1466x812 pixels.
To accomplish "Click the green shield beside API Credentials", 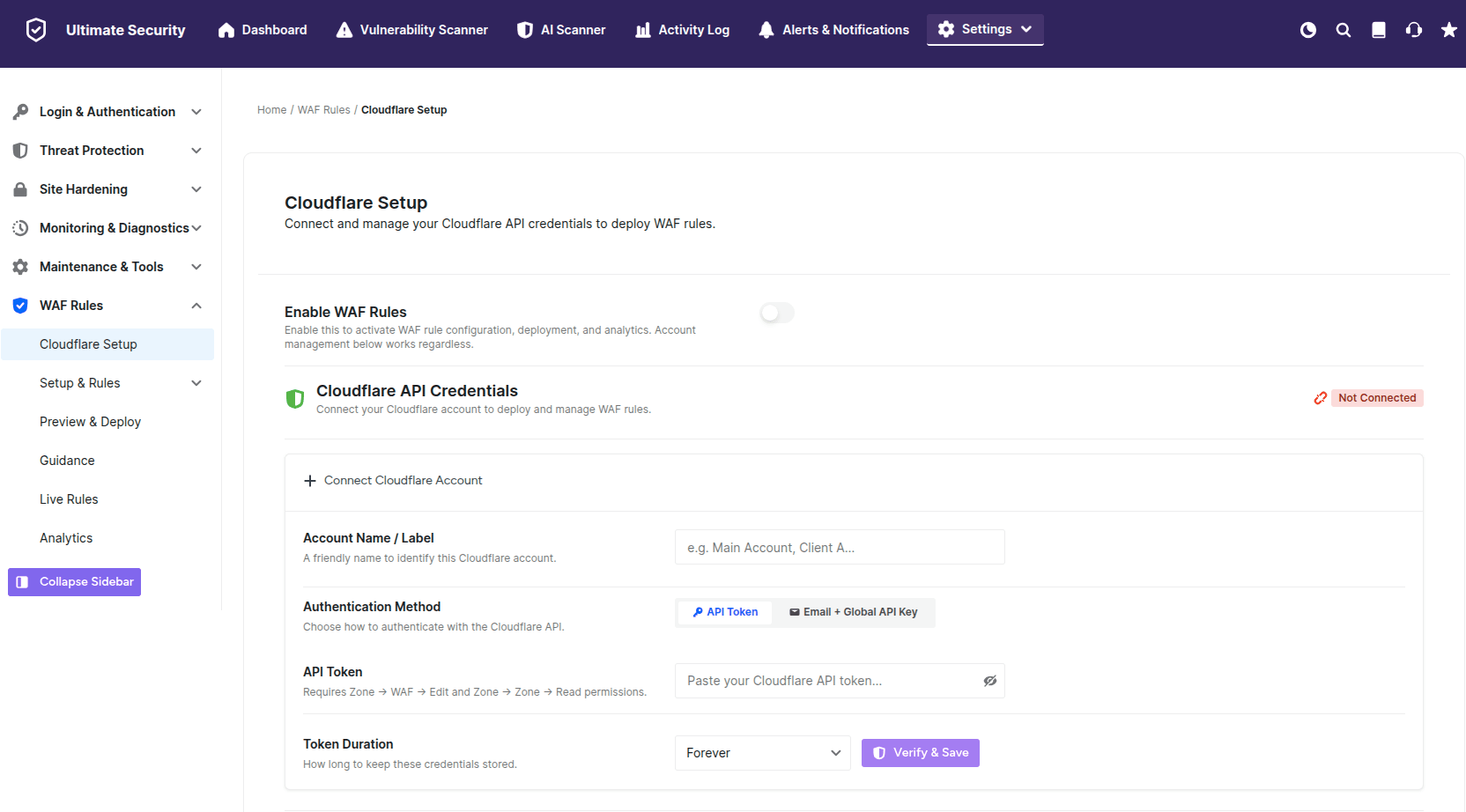I will point(295,399).
